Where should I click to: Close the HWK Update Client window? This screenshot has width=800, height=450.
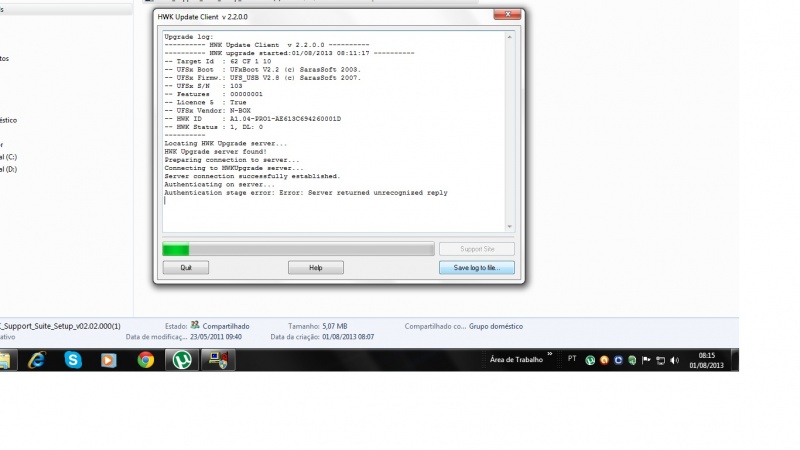pyautogui.click(x=507, y=14)
